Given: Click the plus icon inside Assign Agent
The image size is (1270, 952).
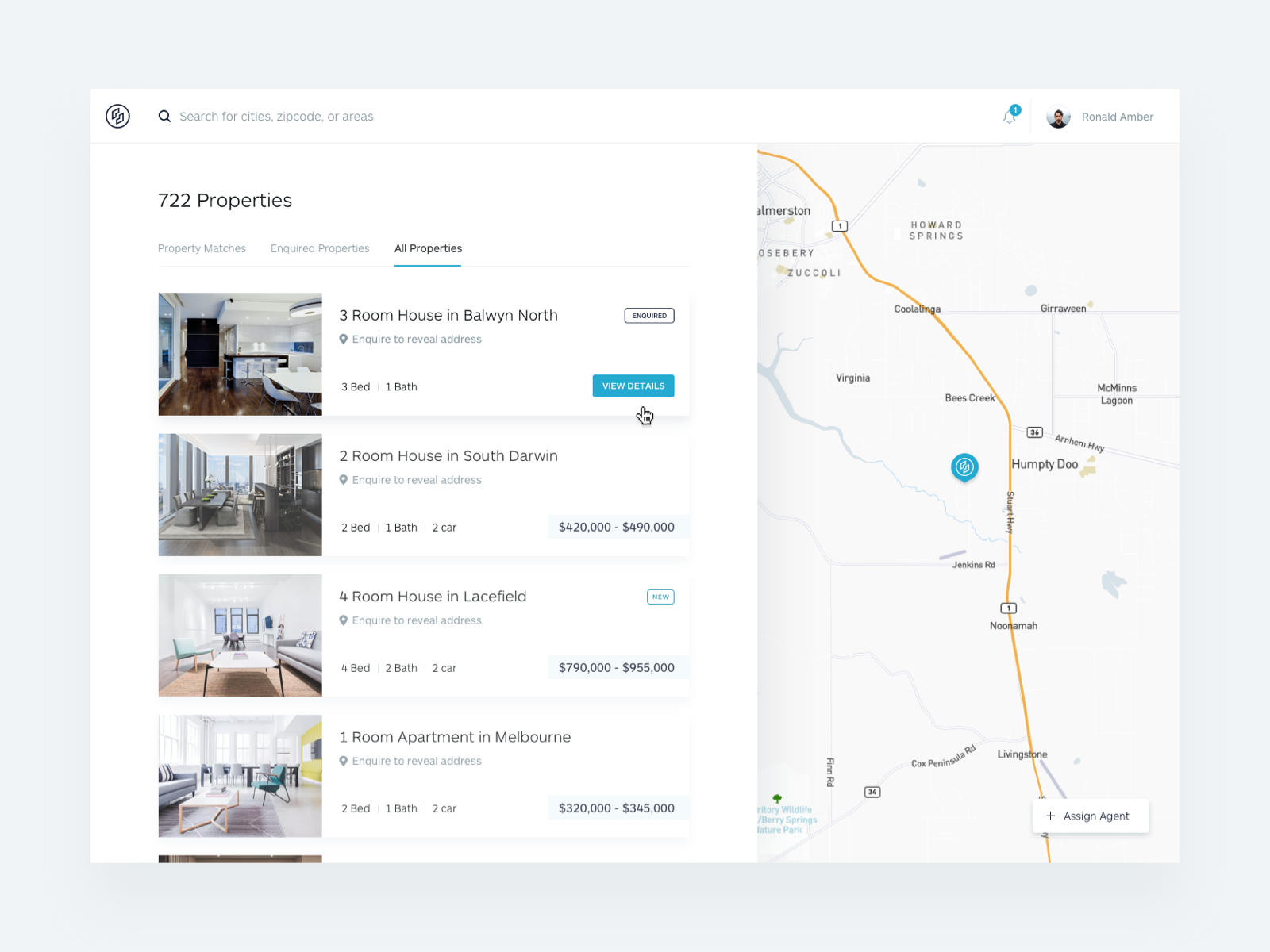Looking at the screenshot, I should pos(1050,816).
